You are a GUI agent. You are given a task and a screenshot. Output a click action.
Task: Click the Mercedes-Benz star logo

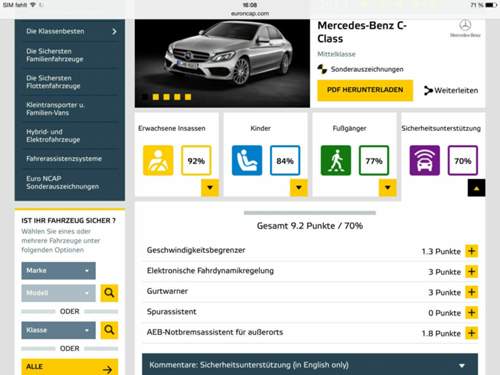pyautogui.click(x=465, y=25)
